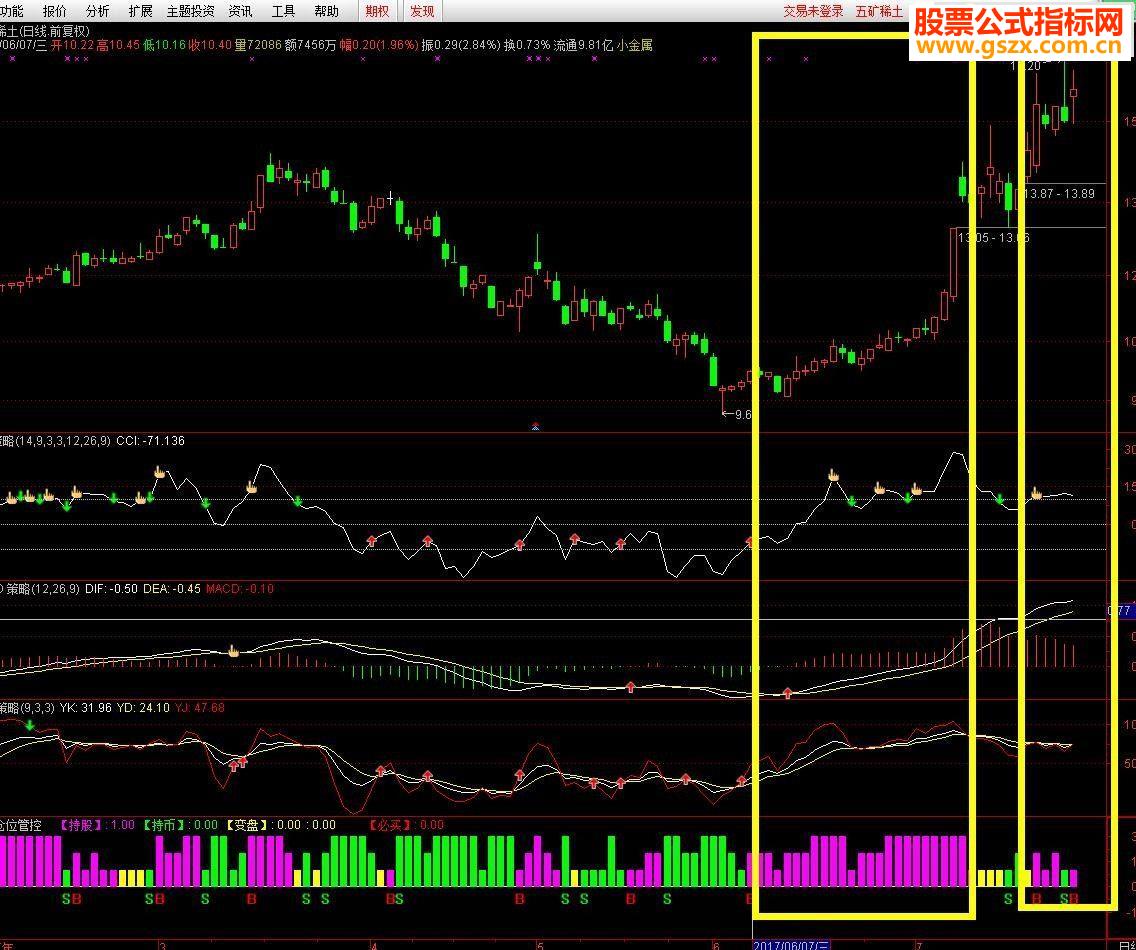Click the 【必买】 legend label
1136x950 pixels.
tap(391, 825)
